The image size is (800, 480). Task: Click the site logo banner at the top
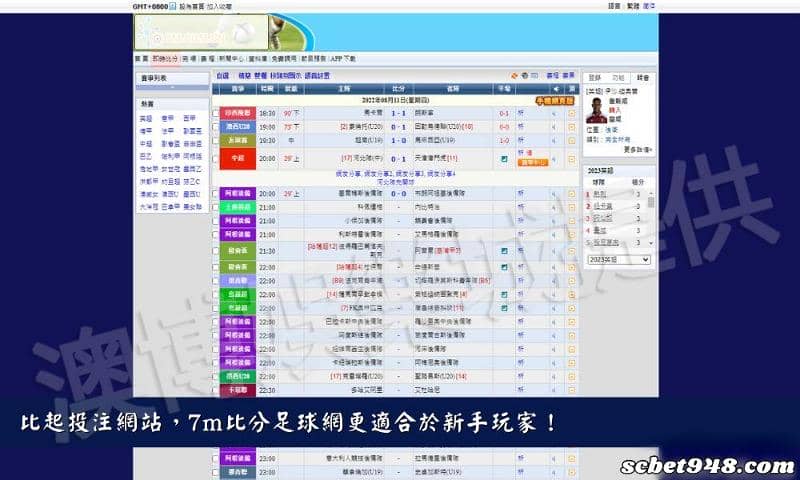pos(201,32)
